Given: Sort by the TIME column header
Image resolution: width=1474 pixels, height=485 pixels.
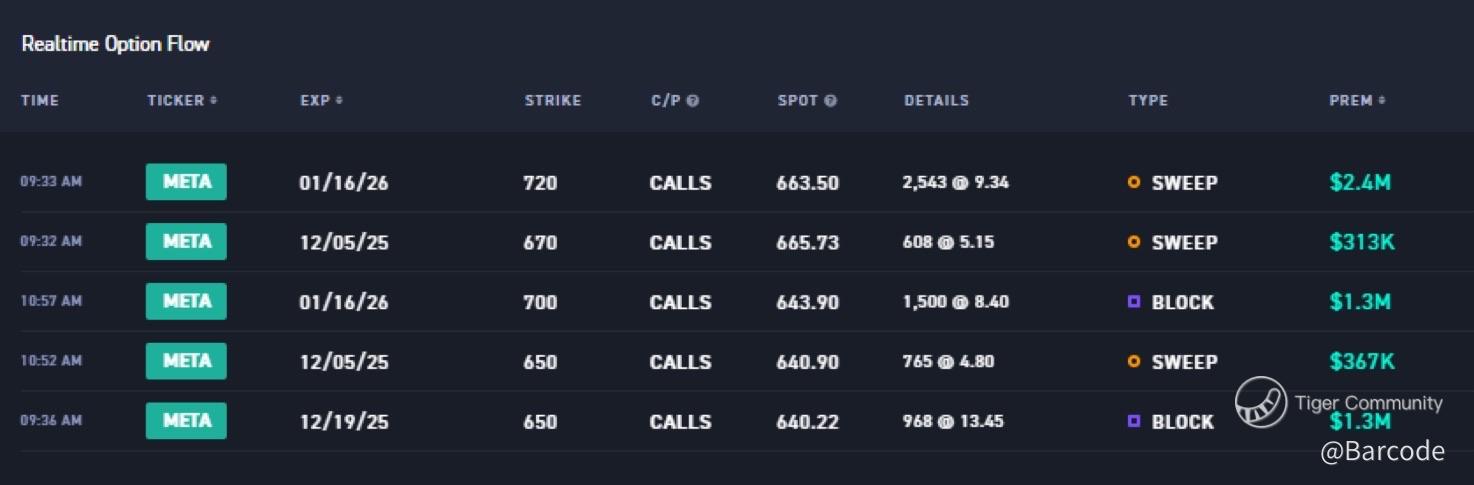Looking at the screenshot, I should pos(40,101).
